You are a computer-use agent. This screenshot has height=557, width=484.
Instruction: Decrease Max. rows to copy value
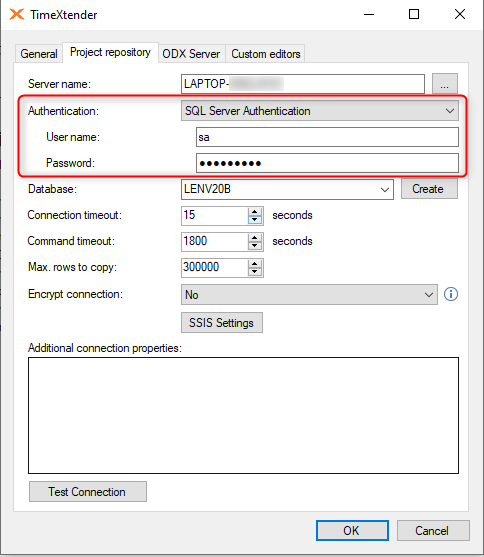(254, 272)
